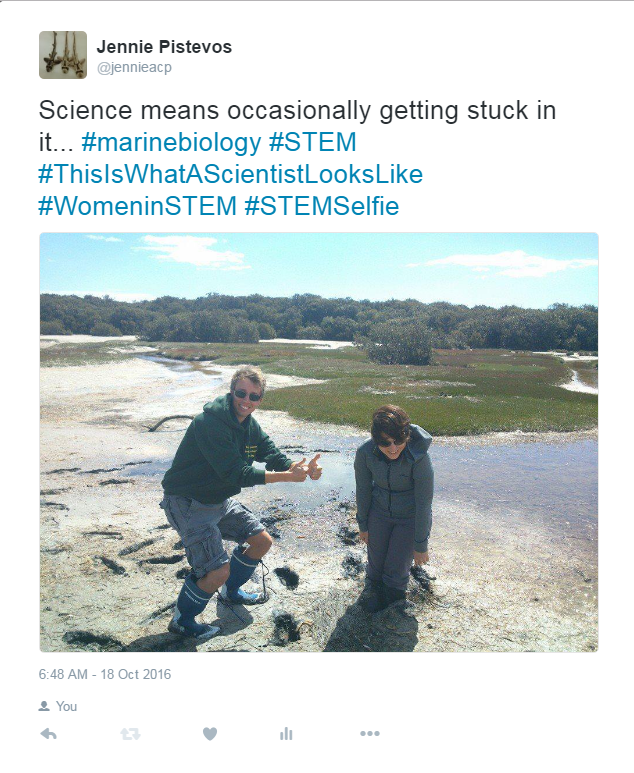Open Jennie Pistevos profile avatar
Screen dimensions: 634x773
[63, 55]
